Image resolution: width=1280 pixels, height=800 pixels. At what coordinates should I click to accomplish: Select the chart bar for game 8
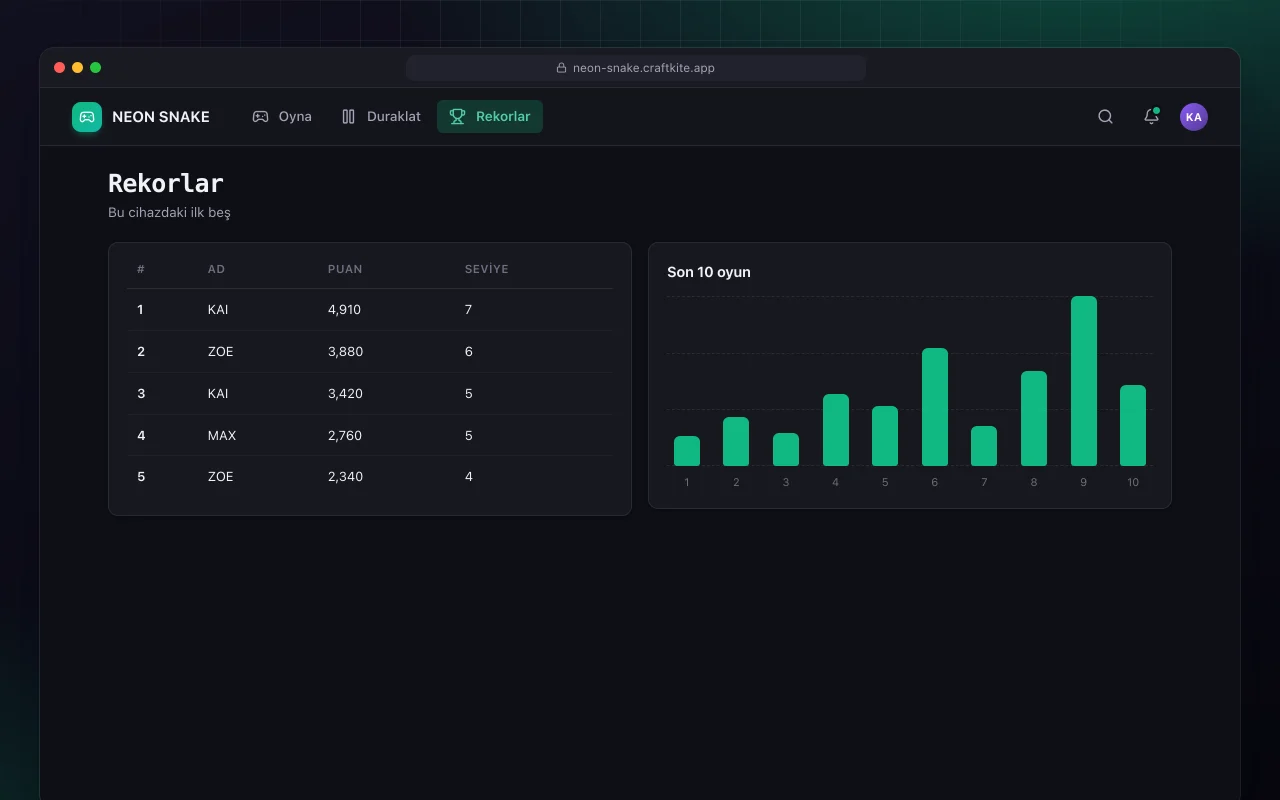point(1034,419)
